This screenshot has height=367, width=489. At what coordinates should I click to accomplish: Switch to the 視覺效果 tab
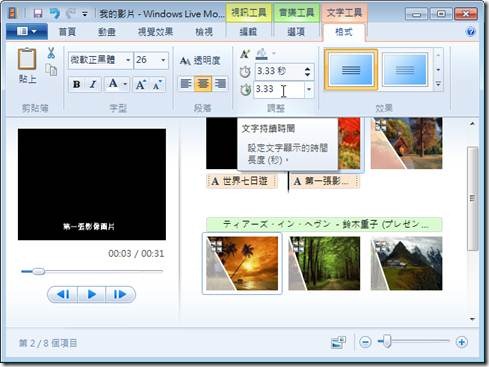[x=155, y=32]
